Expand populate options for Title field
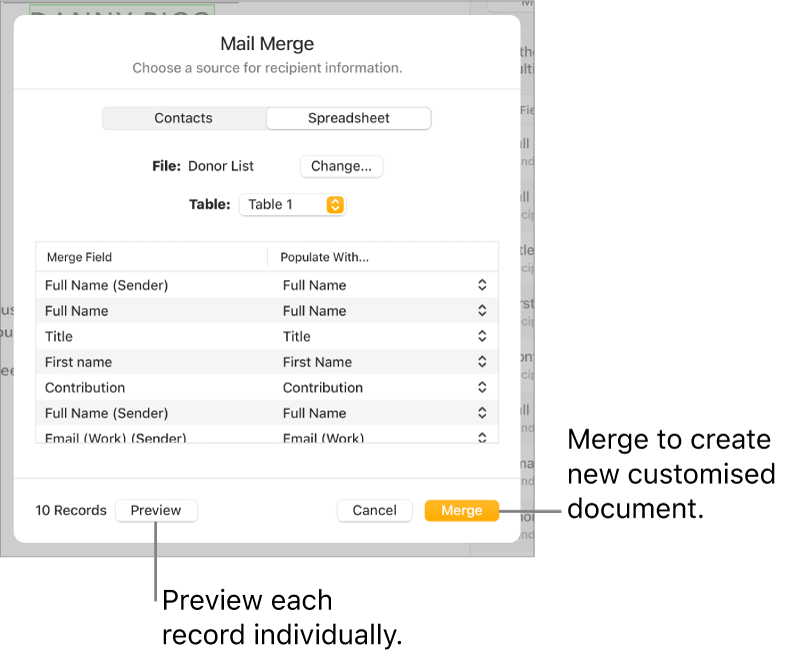 click(x=482, y=337)
